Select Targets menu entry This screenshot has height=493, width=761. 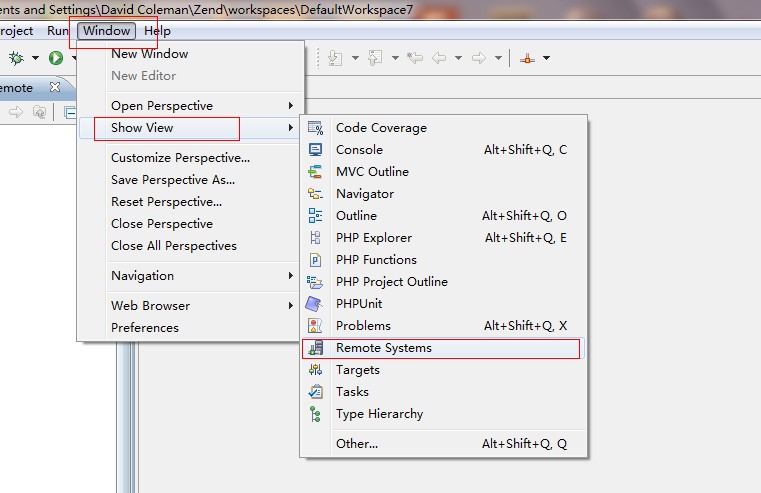point(443,370)
